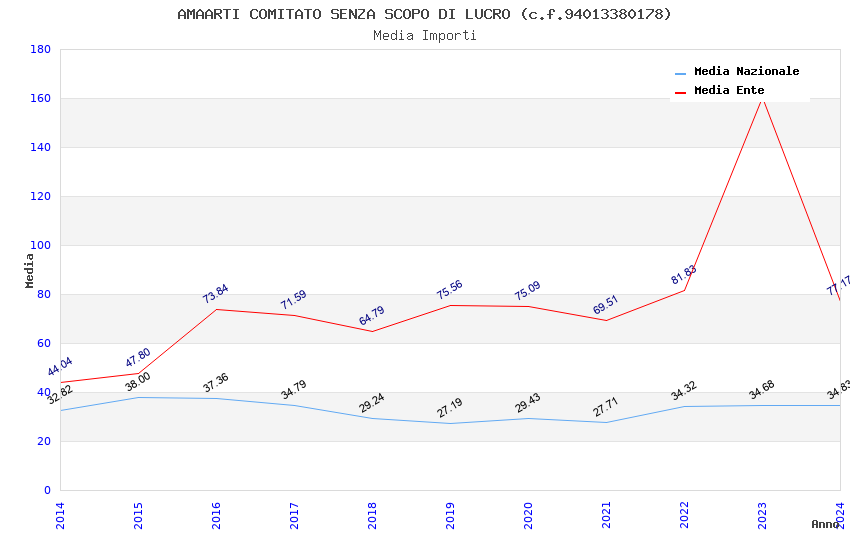850x550 pixels.
Task: Click the 34.68 data label
Action: [x=762, y=390]
